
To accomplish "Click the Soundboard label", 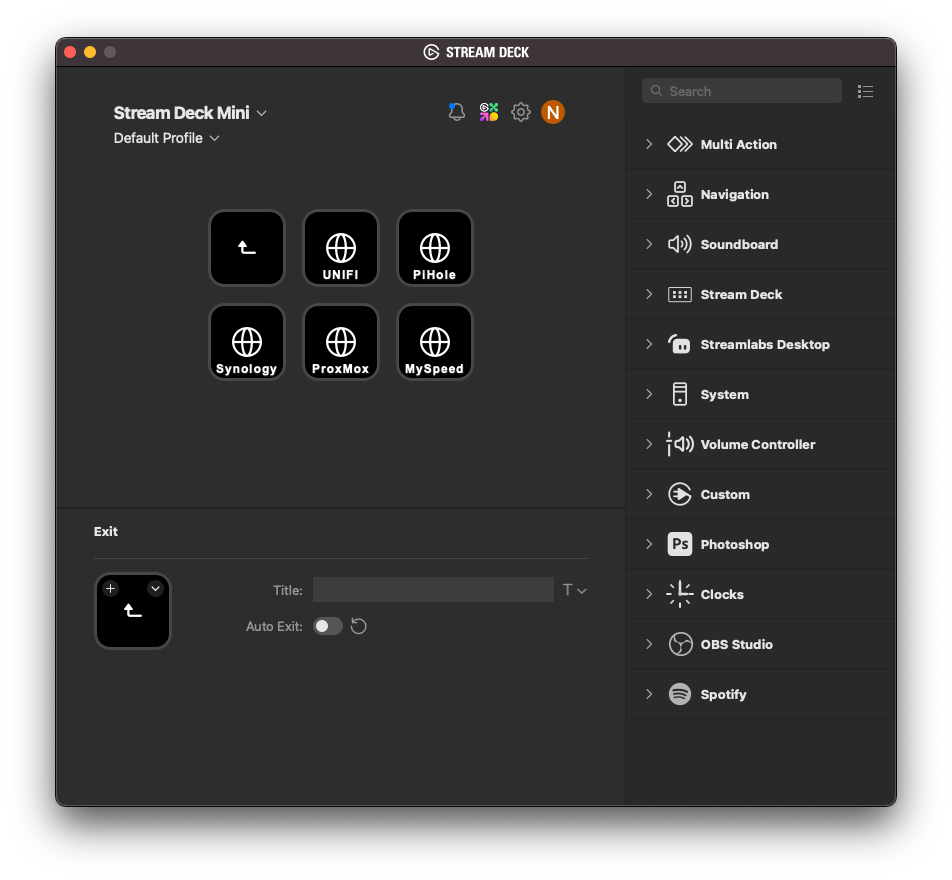I will [x=739, y=244].
